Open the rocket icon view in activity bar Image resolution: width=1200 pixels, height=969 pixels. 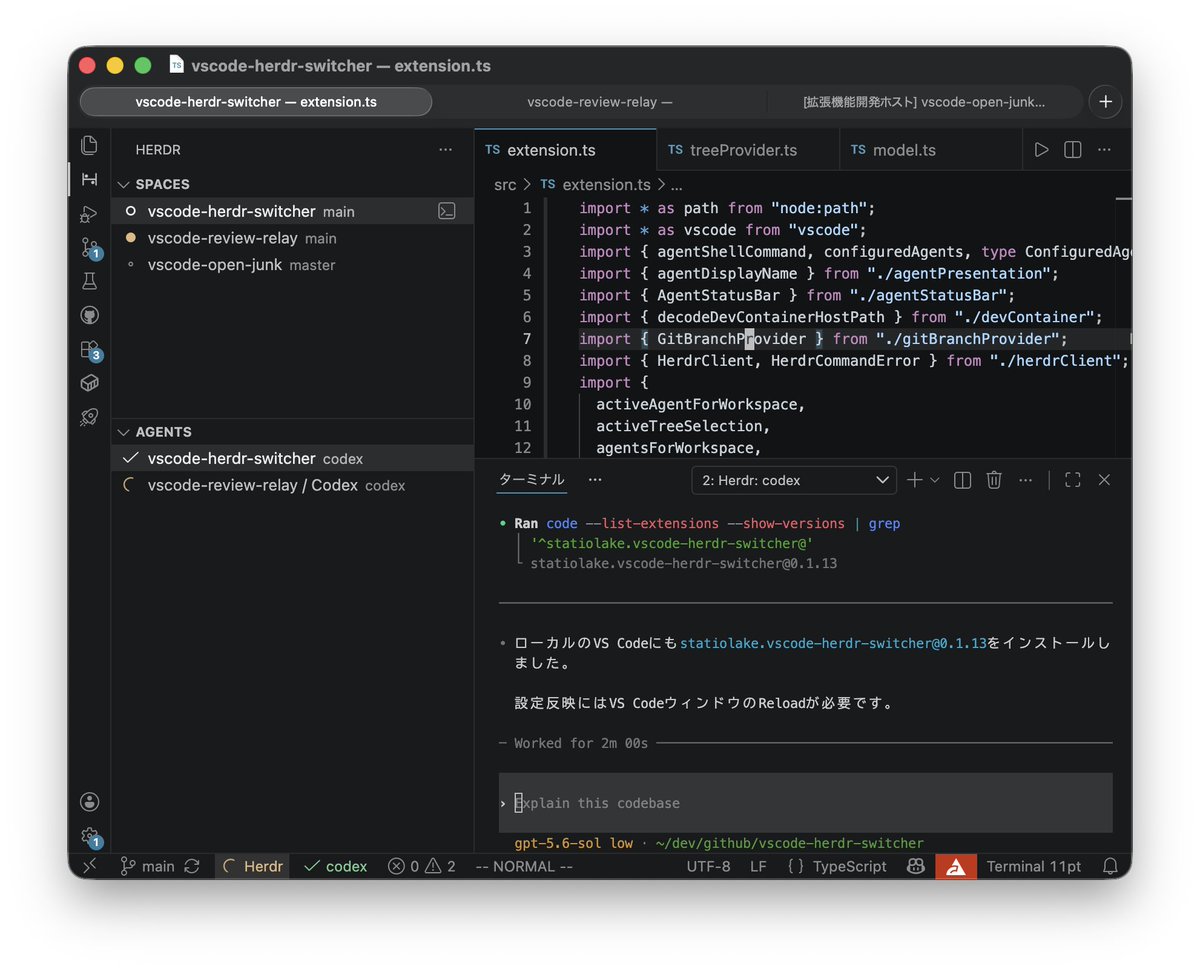coord(89,417)
